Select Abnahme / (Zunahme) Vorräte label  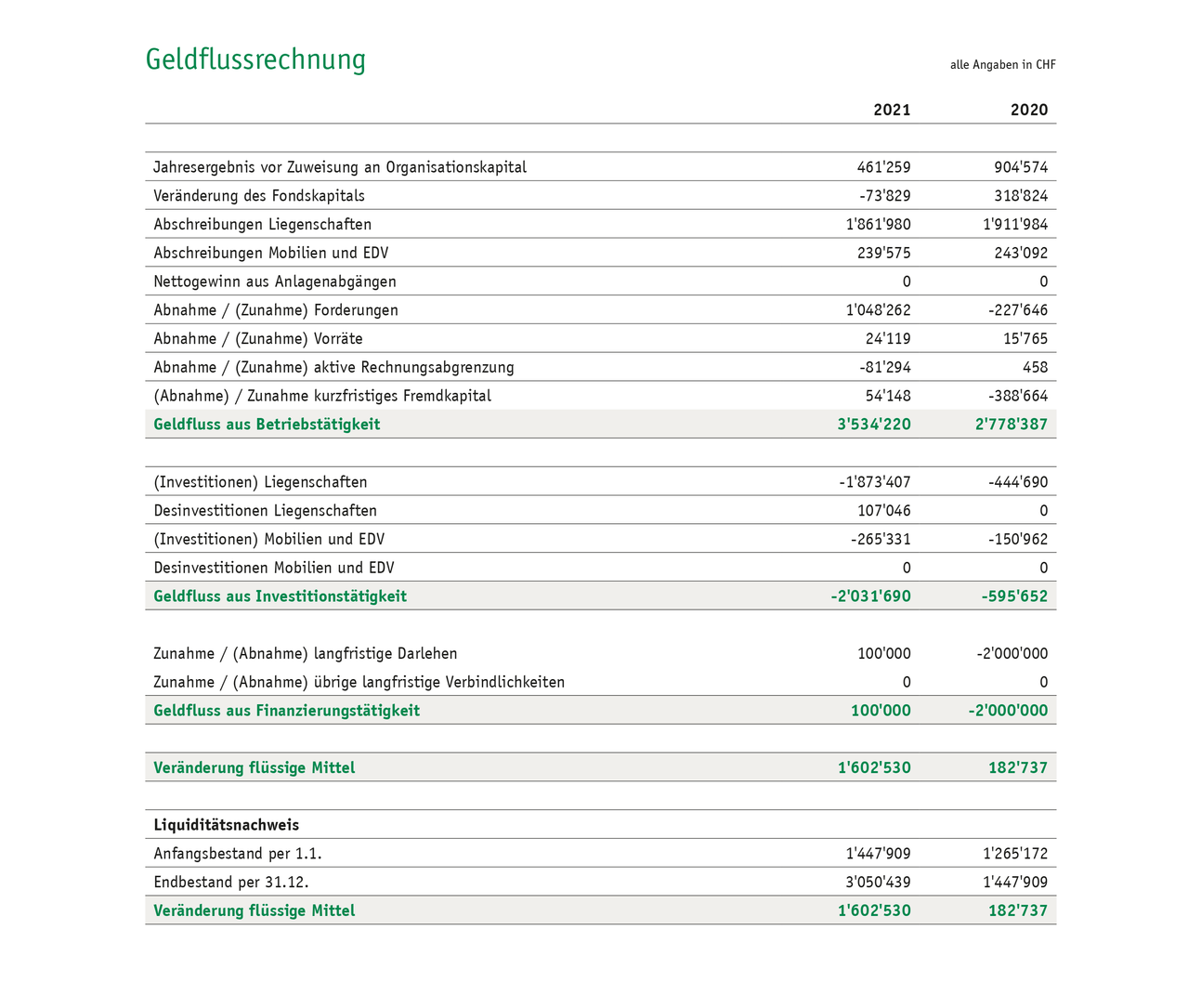258,339
